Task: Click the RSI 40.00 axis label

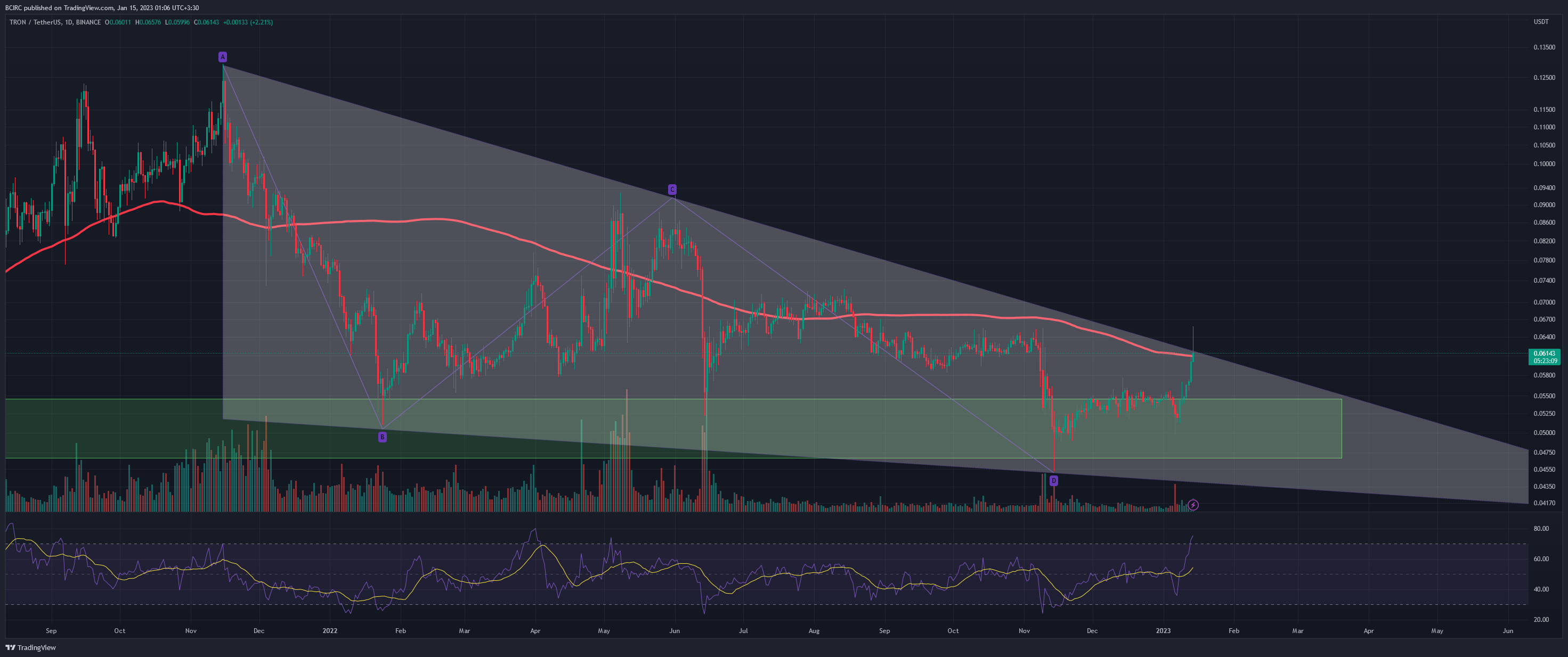Action: click(x=1541, y=589)
